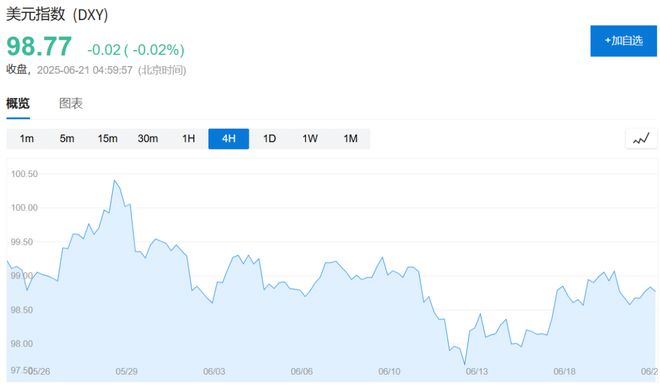
Task: Choose the 5m time interval
Action: tap(67, 139)
